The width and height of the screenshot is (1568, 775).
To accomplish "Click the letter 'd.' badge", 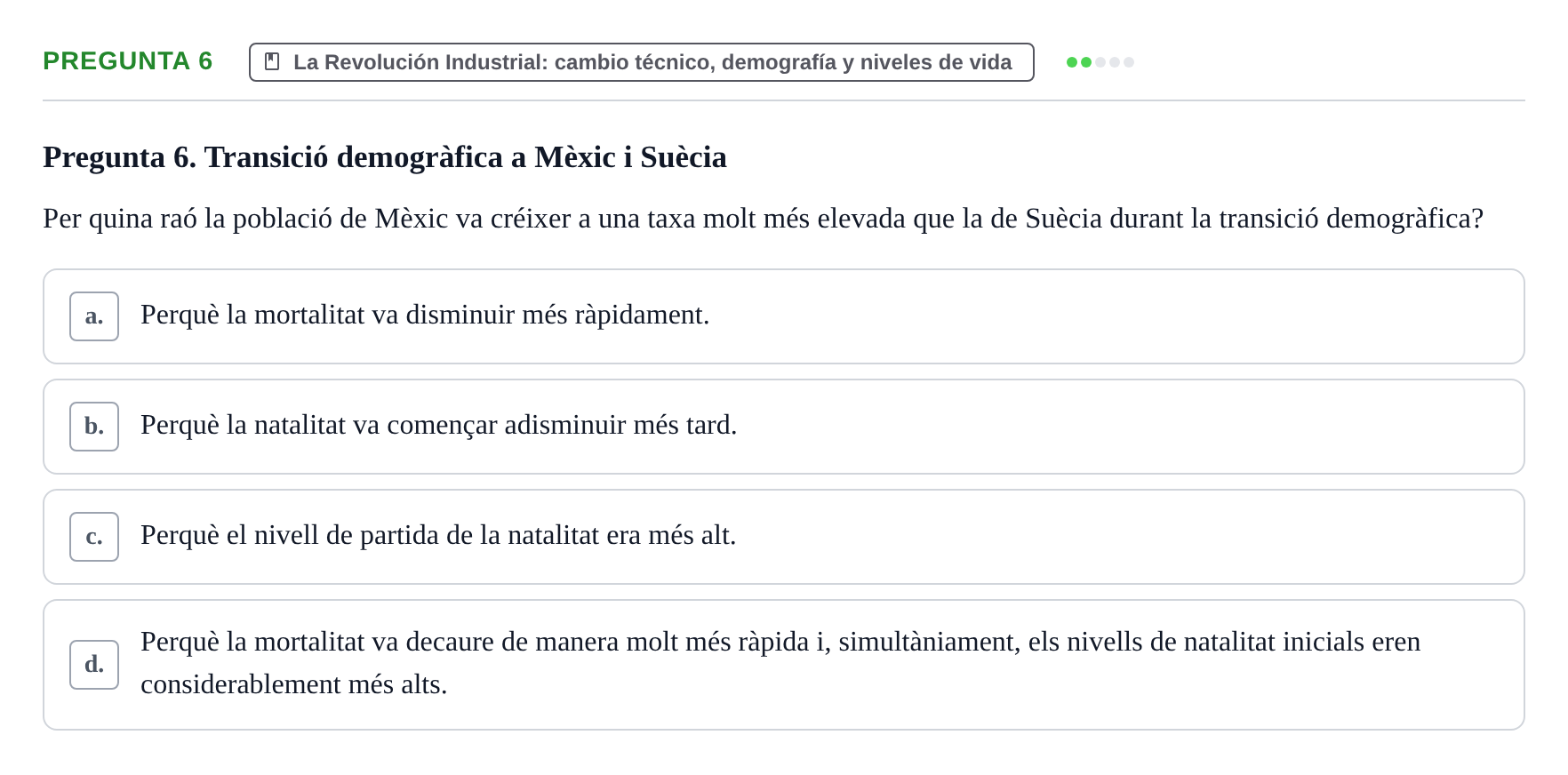I will coord(94,665).
